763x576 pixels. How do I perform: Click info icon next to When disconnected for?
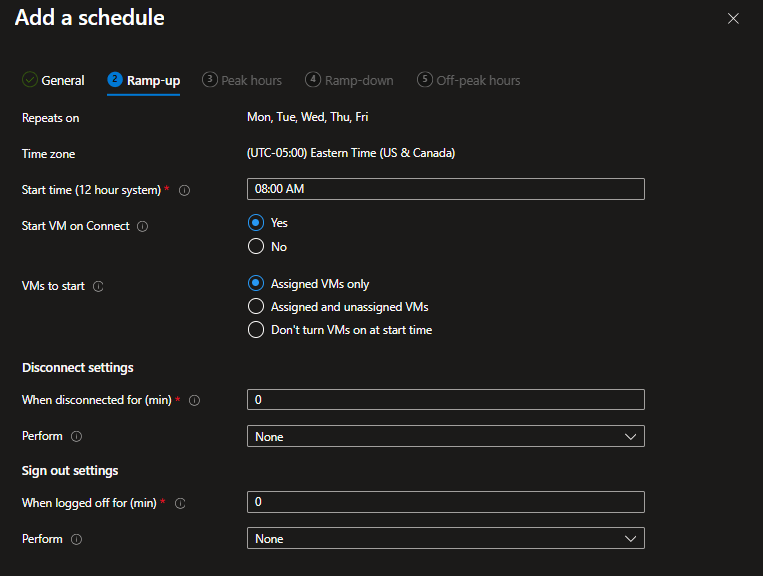[x=194, y=401]
